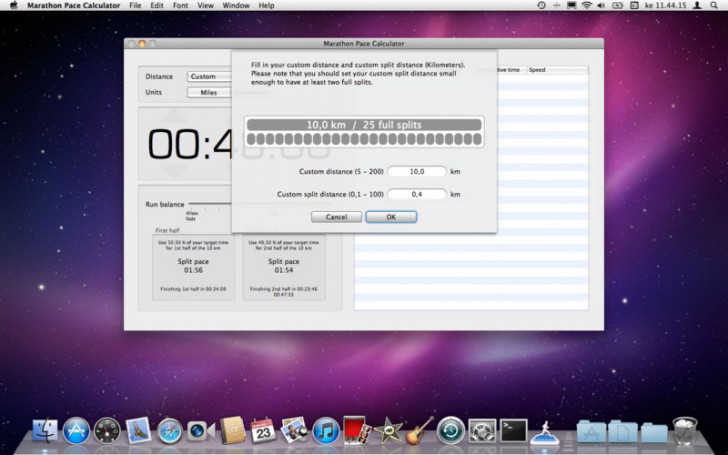This screenshot has height=455, width=728.
Task: Open the Apple menu
Action: (13, 6)
